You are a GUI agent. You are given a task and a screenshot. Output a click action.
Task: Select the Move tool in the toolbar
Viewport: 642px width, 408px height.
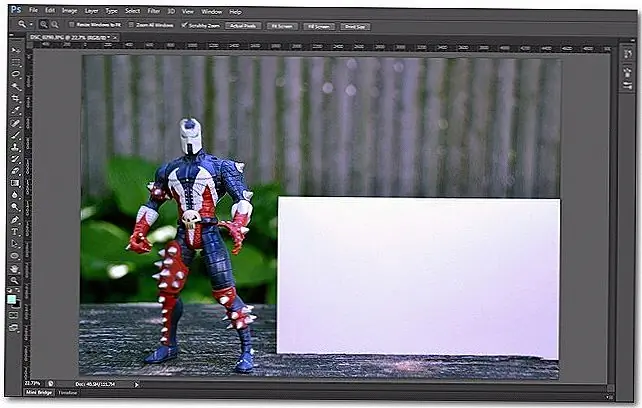[16, 49]
